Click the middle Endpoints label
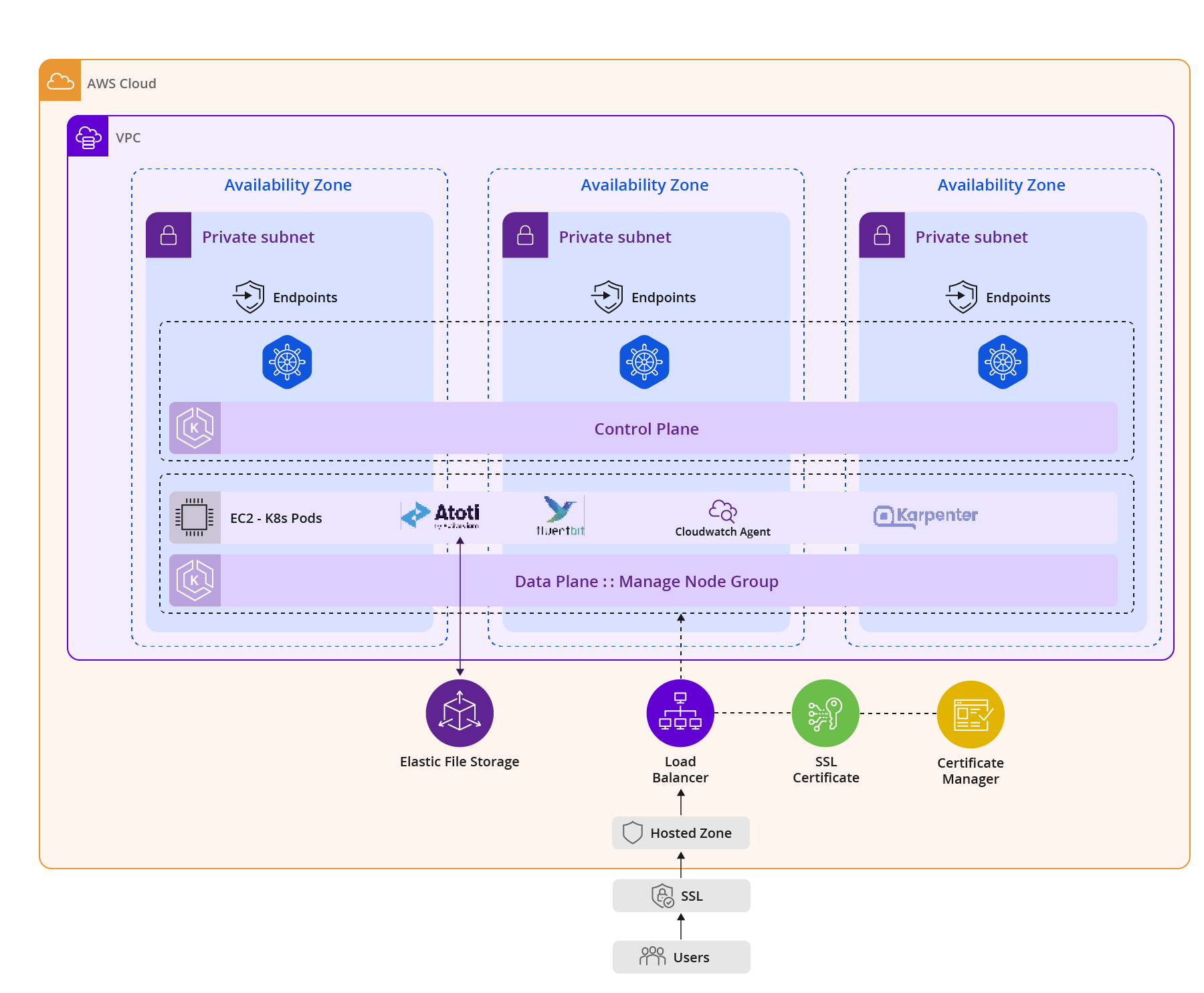The image size is (1204, 993). click(664, 298)
